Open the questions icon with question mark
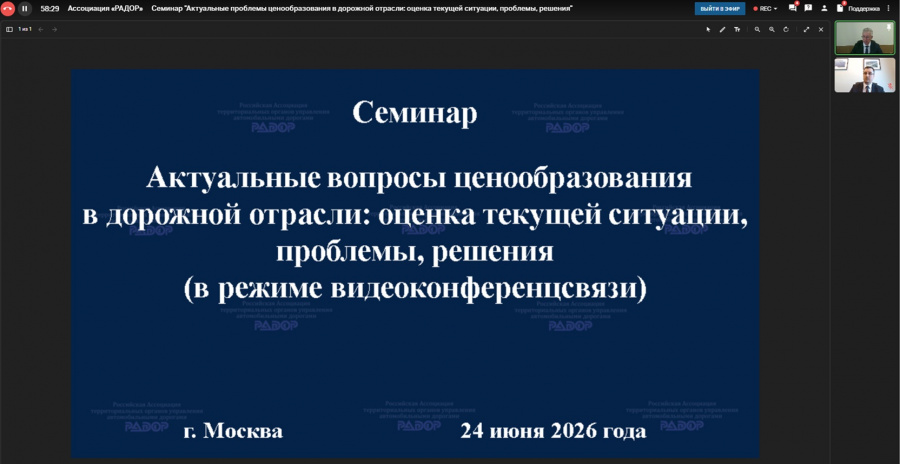This screenshot has width=900, height=464. point(808,8)
